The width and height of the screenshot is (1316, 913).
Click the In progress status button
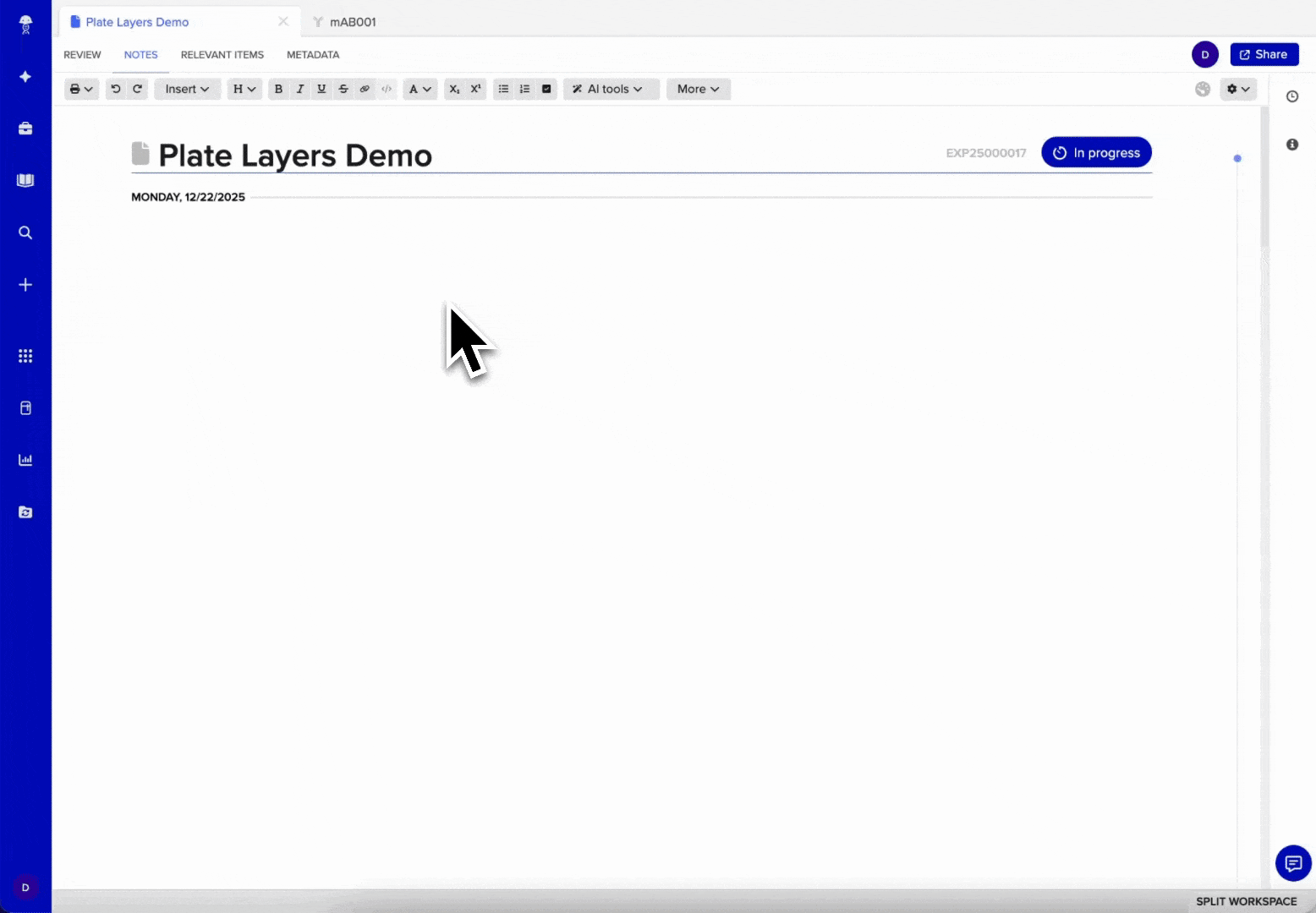point(1096,153)
